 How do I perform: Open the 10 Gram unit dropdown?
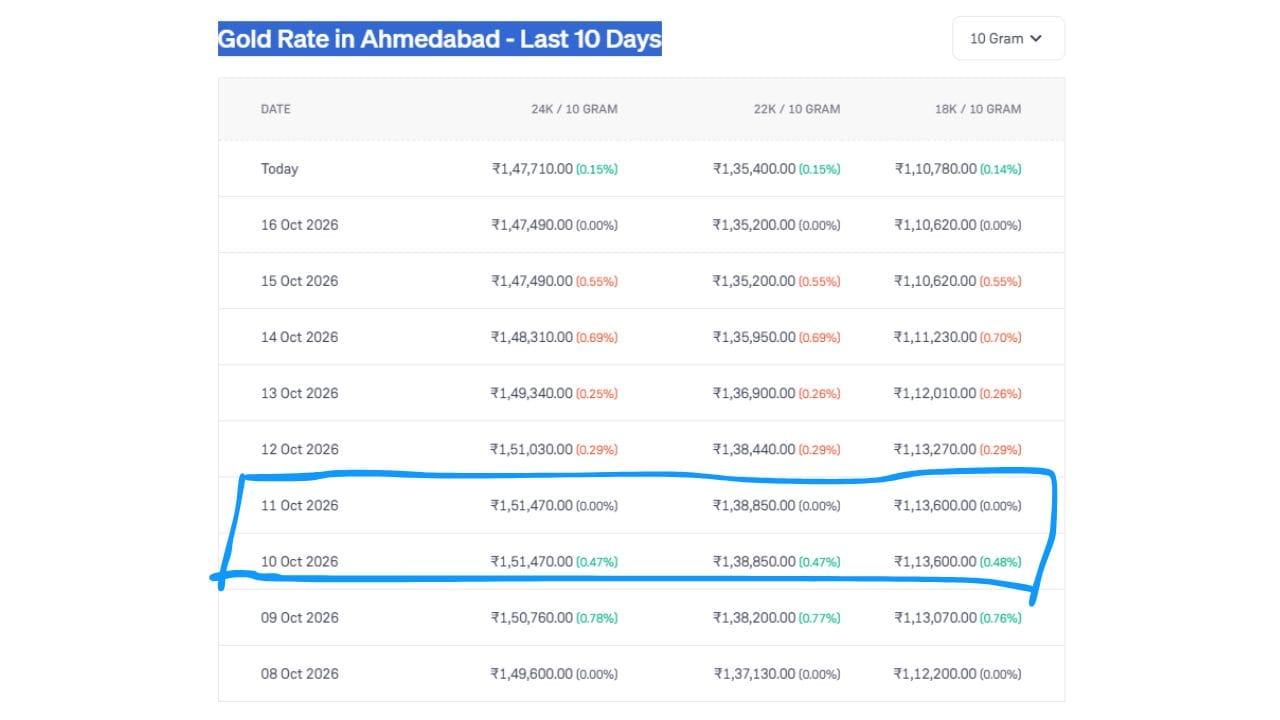click(1008, 38)
